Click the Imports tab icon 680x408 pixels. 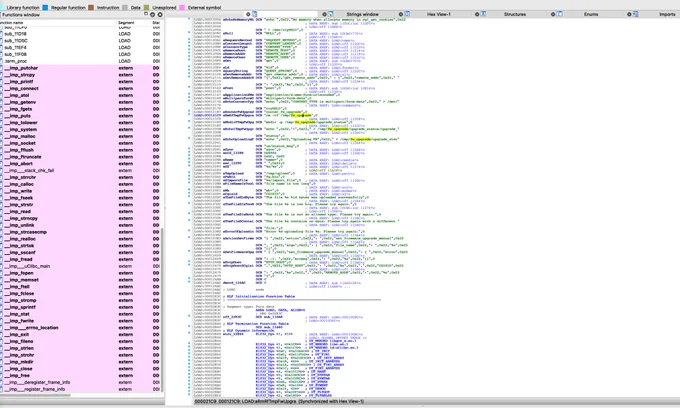tap(635, 14)
